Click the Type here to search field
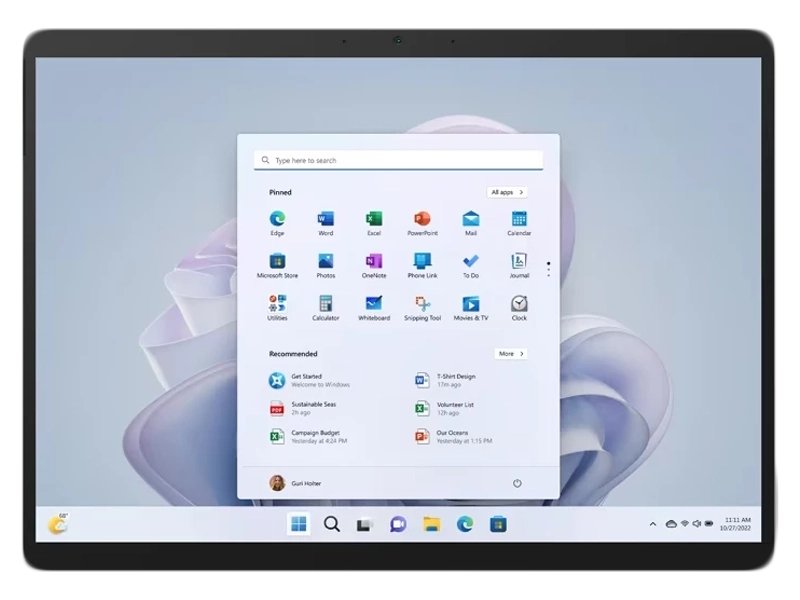The width and height of the screenshot is (800, 600). pyautogui.click(x=398, y=160)
